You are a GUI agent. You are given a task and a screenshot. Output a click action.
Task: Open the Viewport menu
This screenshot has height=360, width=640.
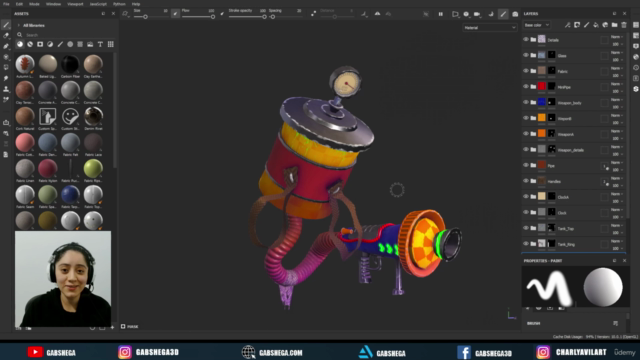coord(75,4)
